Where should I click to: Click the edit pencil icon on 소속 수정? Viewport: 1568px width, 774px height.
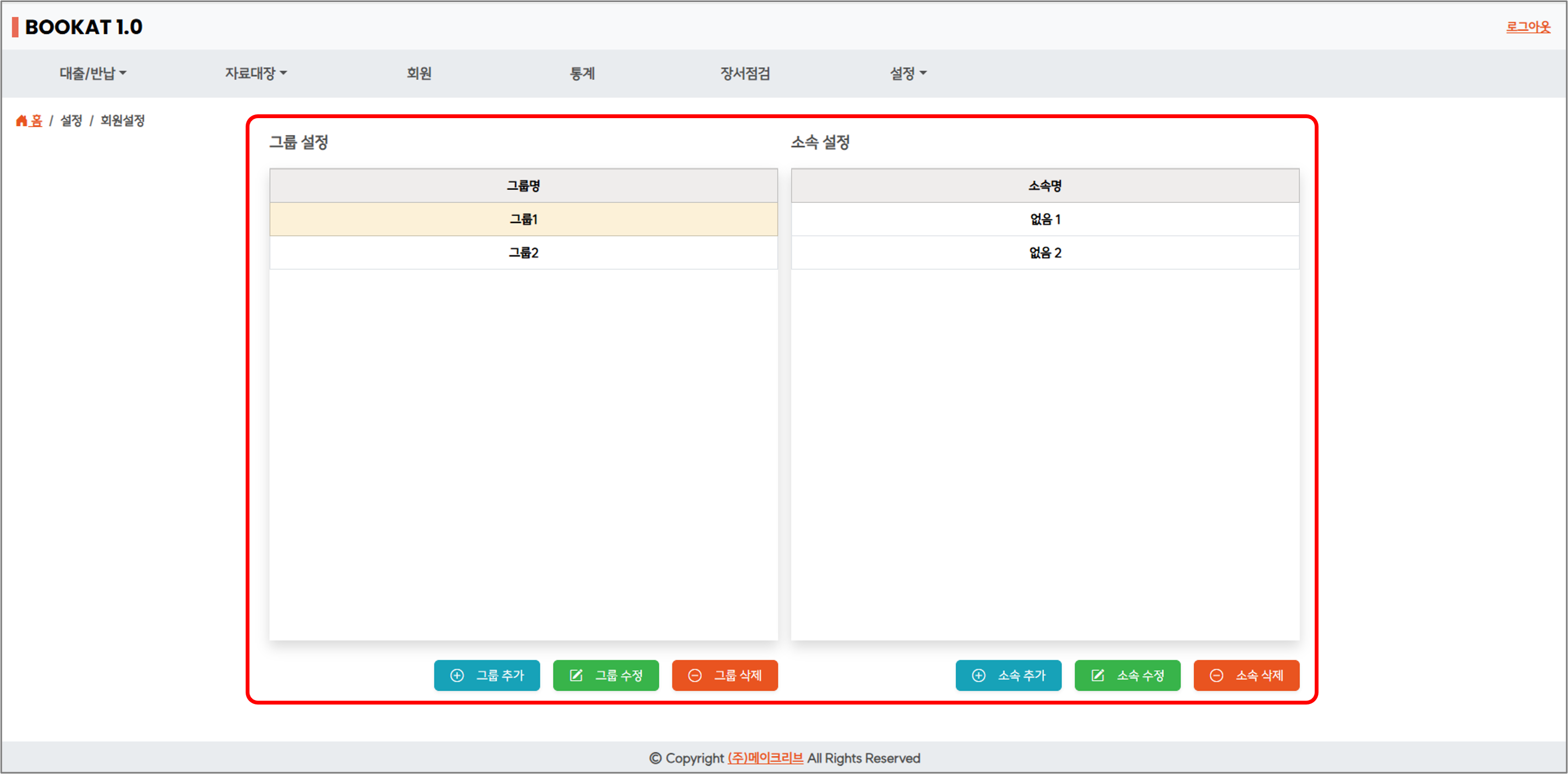(1097, 676)
